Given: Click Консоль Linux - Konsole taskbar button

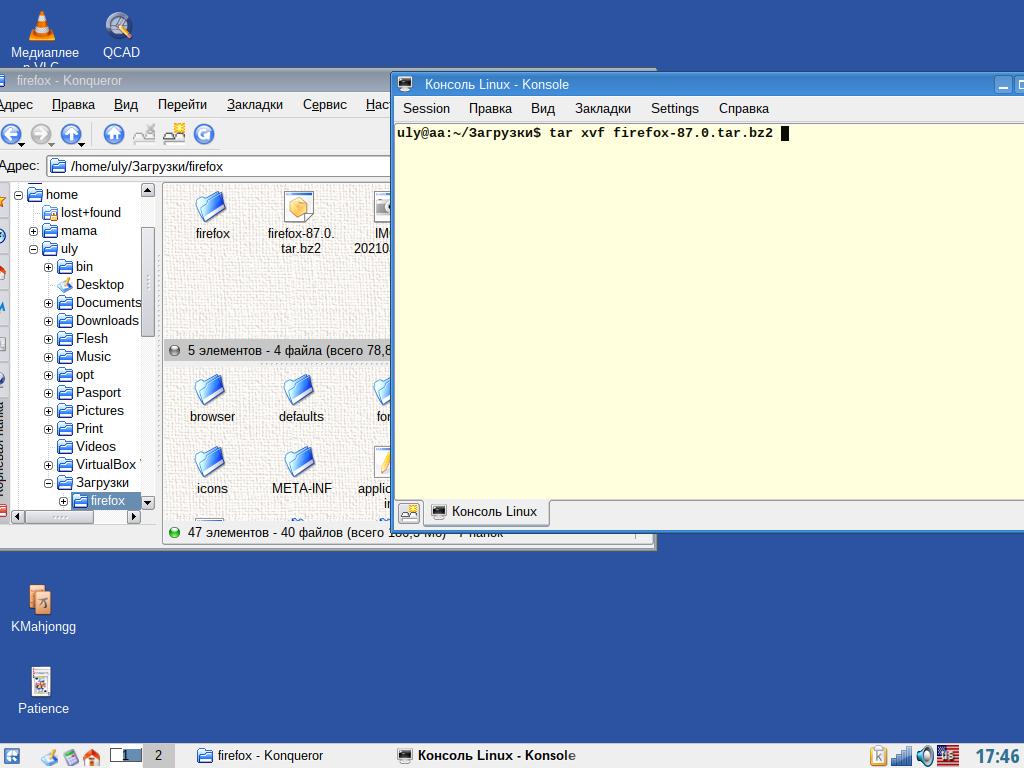Looking at the screenshot, I should pyautogui.click(x=487, y=756).
